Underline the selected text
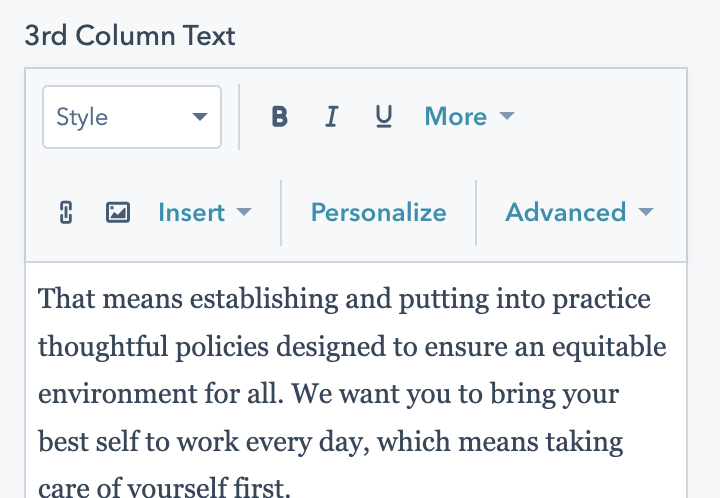720x498 pixels. click(x=383, y=117)
